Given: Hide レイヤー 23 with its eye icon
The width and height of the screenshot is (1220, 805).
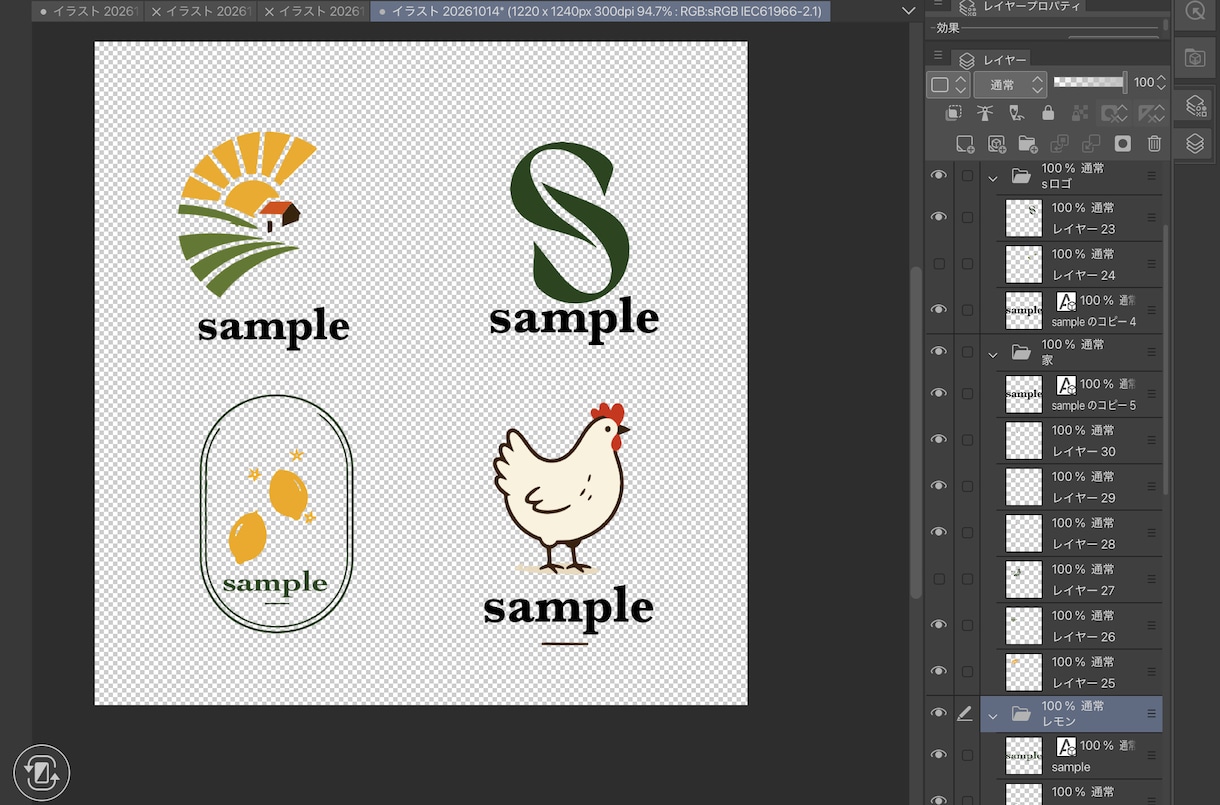Looking at the screenshot, I should (x=939, y=217).
